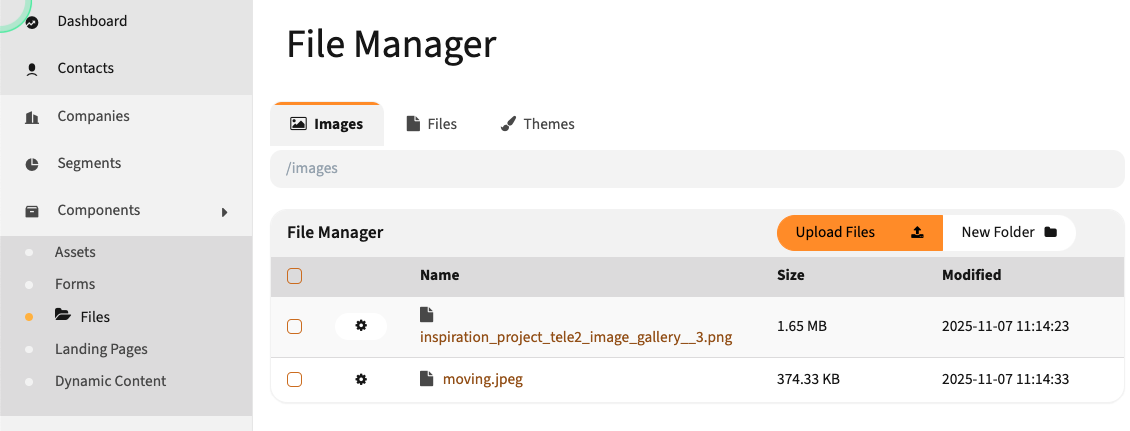1130x431 pixels.
Task: Open the Dashboard sidebar item
Action: pyautogui.click(x=126, y=22)
